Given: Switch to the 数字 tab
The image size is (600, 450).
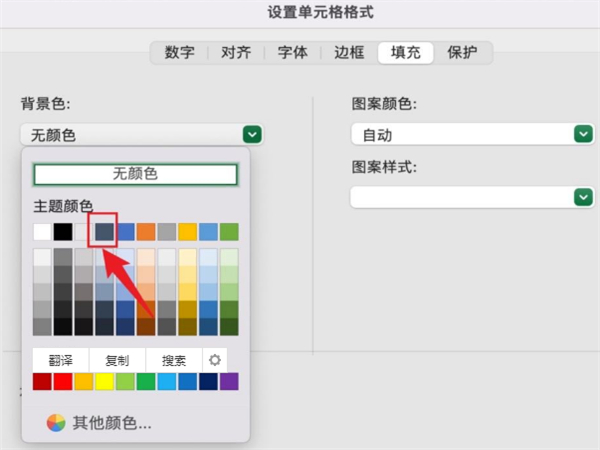Looking at the screenshot, I should (x=179, y=52).
